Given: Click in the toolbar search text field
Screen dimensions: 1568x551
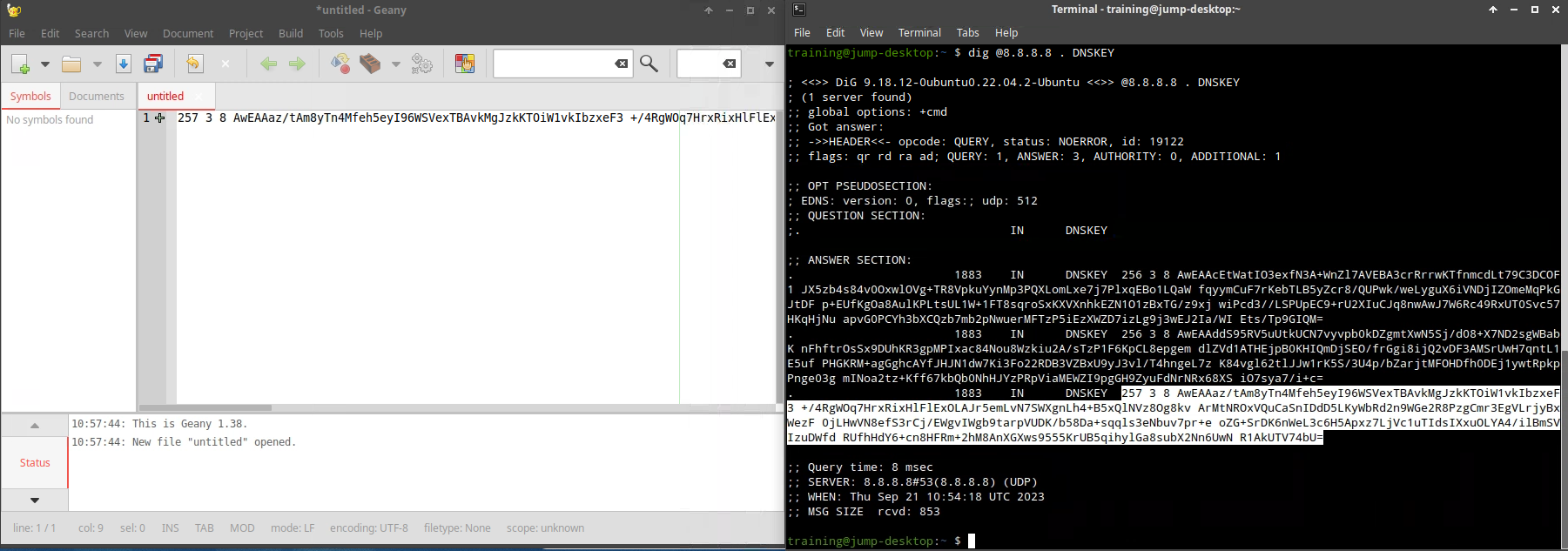Looking at the screenshot, I should click(553, 64).
